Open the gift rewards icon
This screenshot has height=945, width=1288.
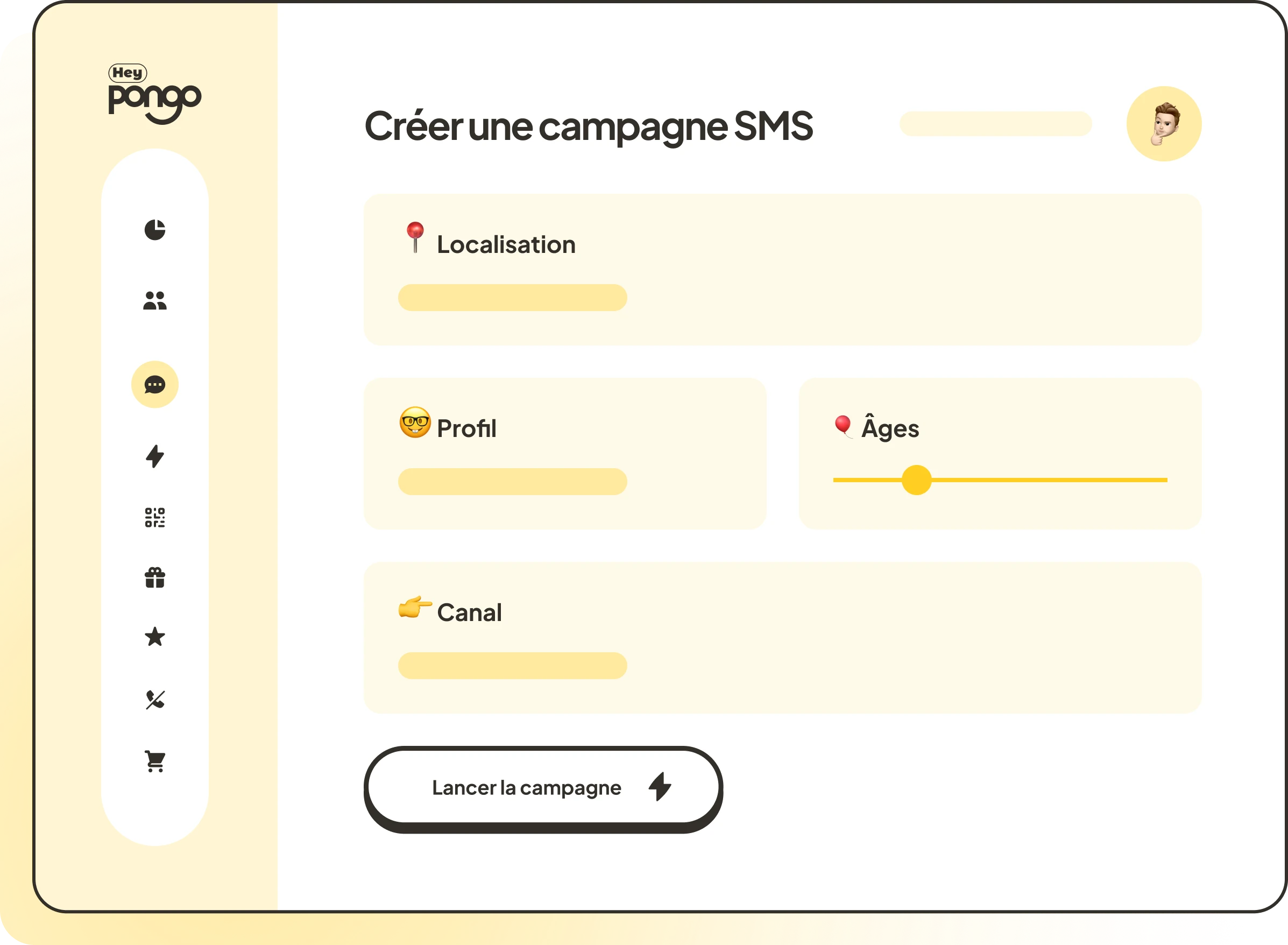[x=155, y=578]
